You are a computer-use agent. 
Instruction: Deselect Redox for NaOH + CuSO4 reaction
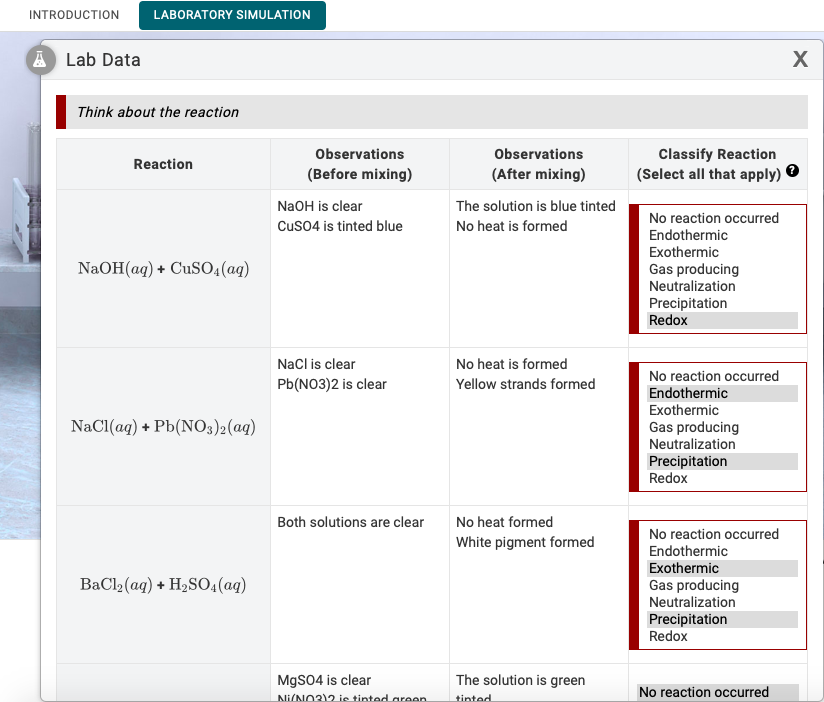point(722,321)
